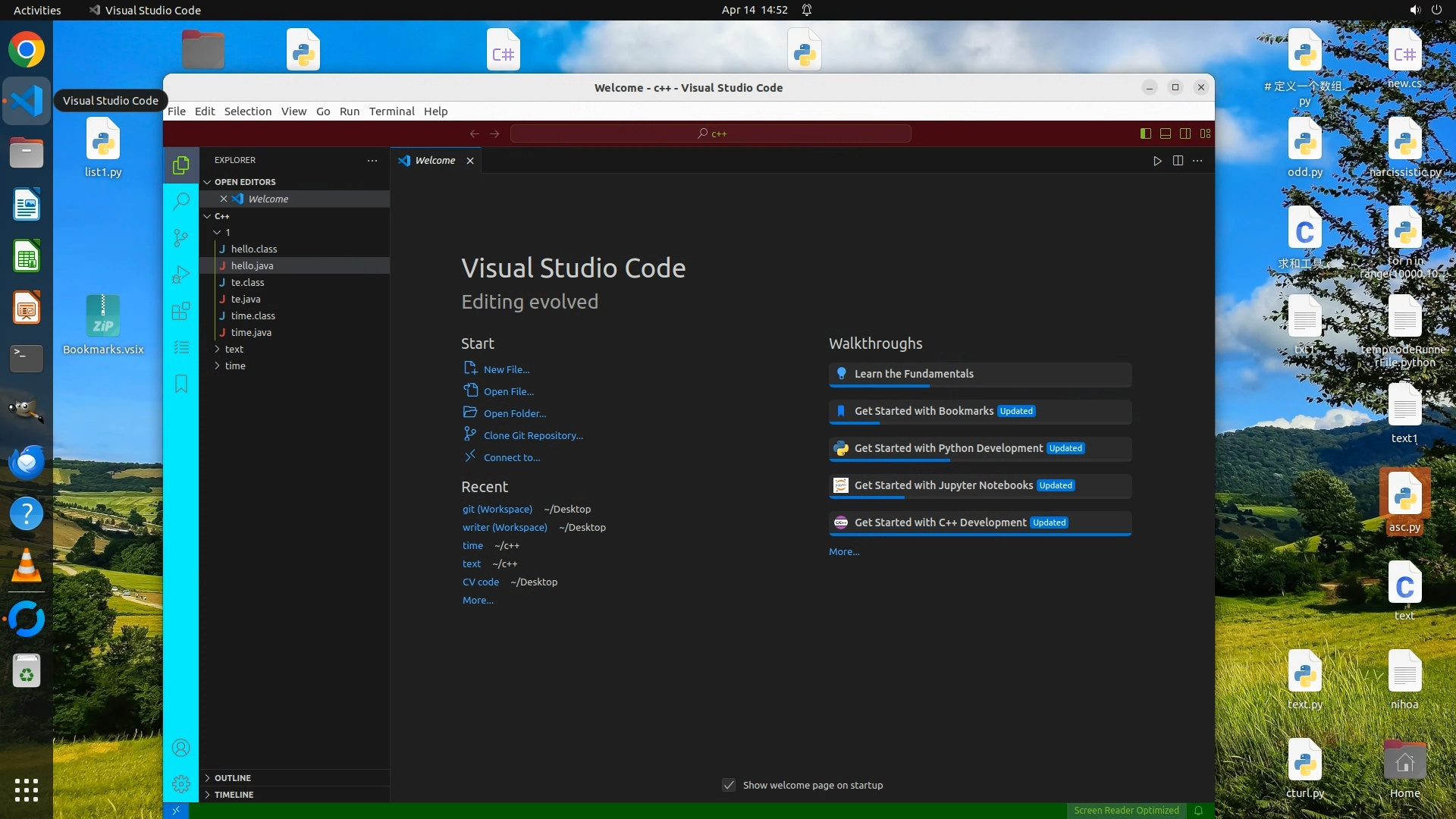
Task: Open the Run and Debug view
Action: (x=180, y=275)
